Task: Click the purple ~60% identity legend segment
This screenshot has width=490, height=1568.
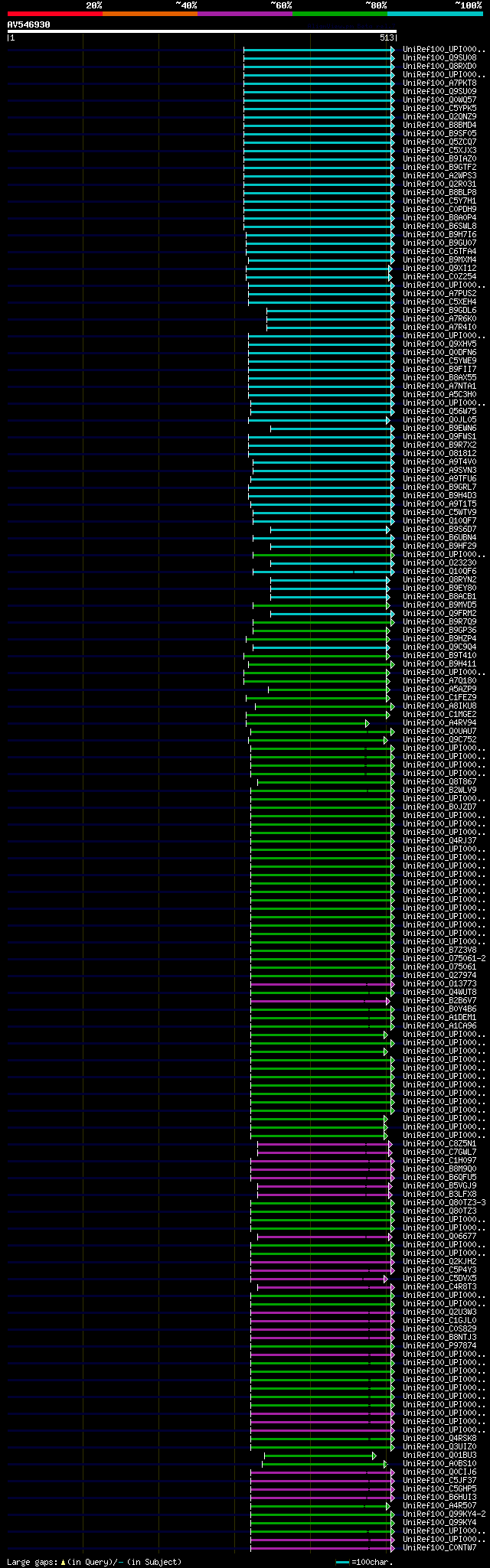Action: [x=245, y=14]
